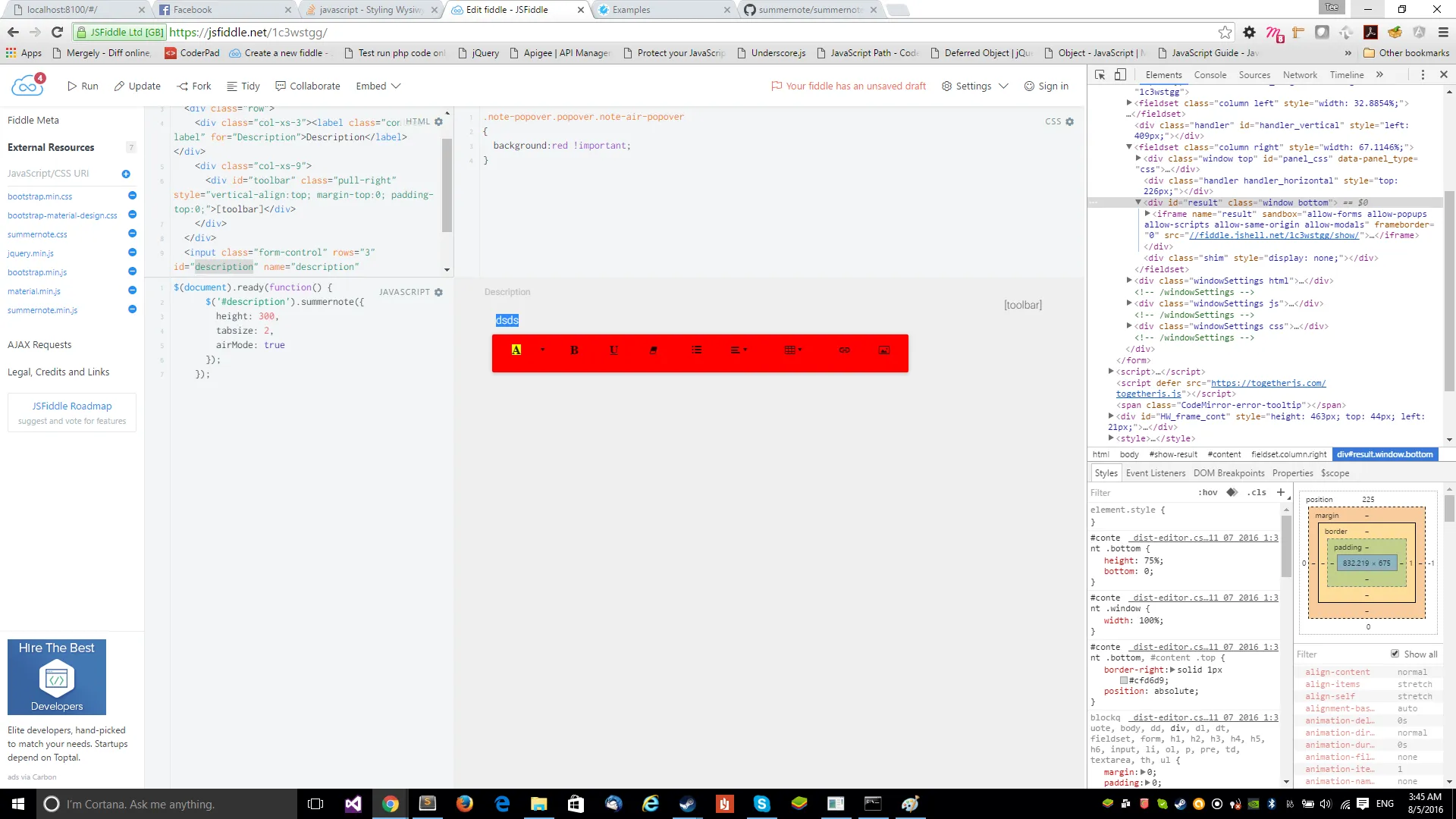The image size is (1456, 819).
Task: Switch to the Console tab in DevTools
Action: [x=1210, y=75]
